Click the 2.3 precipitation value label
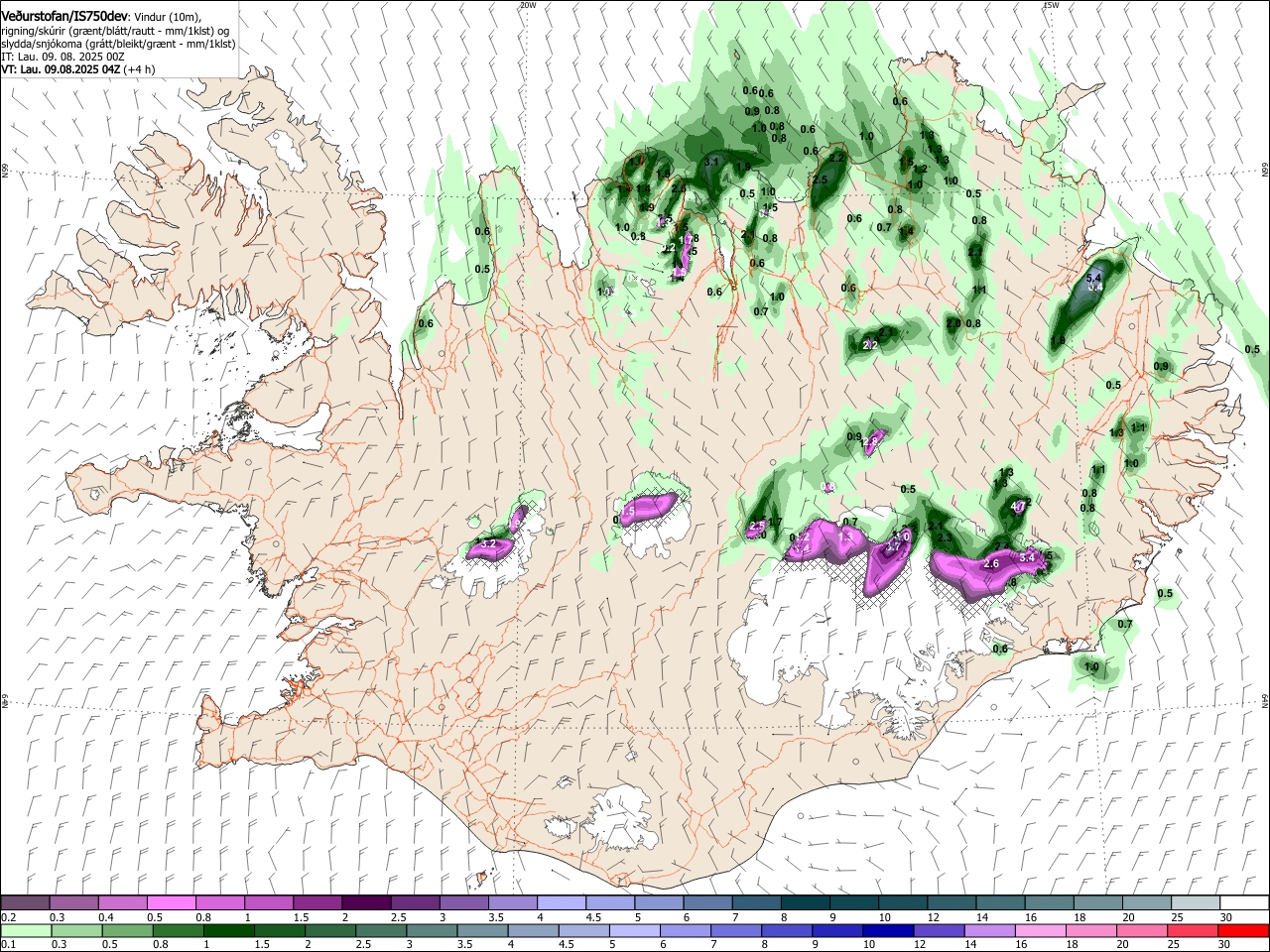This screenshot has width=1270, height=952. [945, 538]
